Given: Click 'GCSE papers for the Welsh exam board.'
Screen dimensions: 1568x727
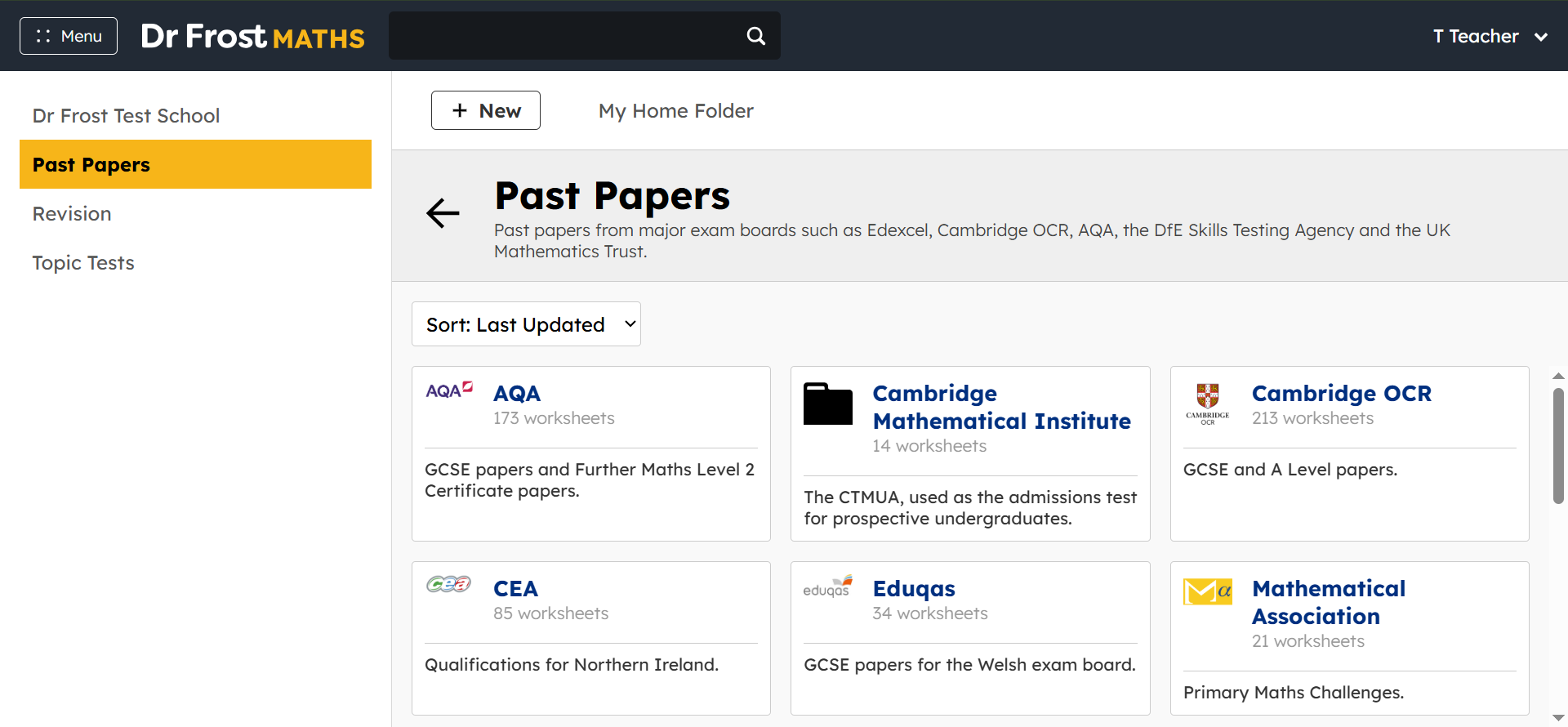Looking at the screenshot, I should tap(969, 665).
